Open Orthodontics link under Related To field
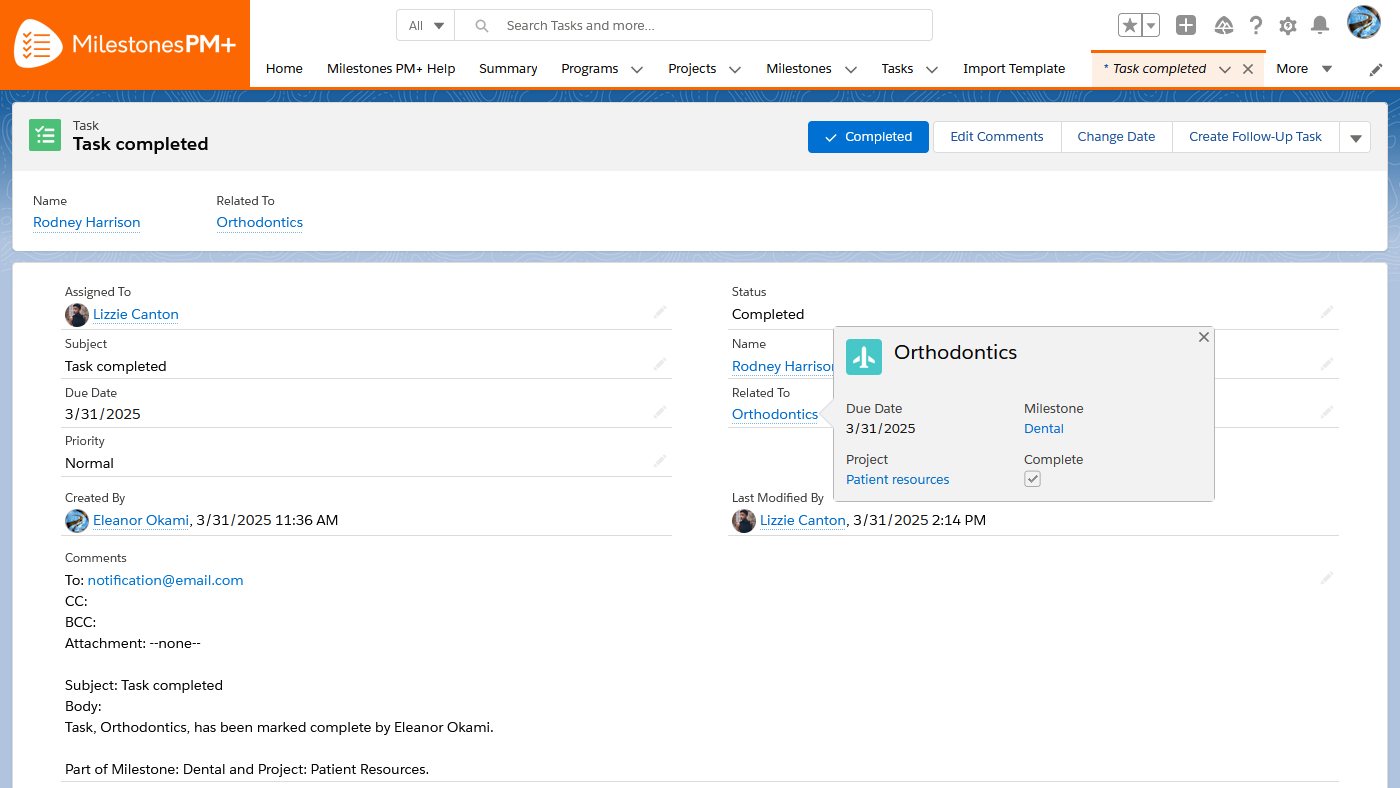 click(x=775, y=415)
